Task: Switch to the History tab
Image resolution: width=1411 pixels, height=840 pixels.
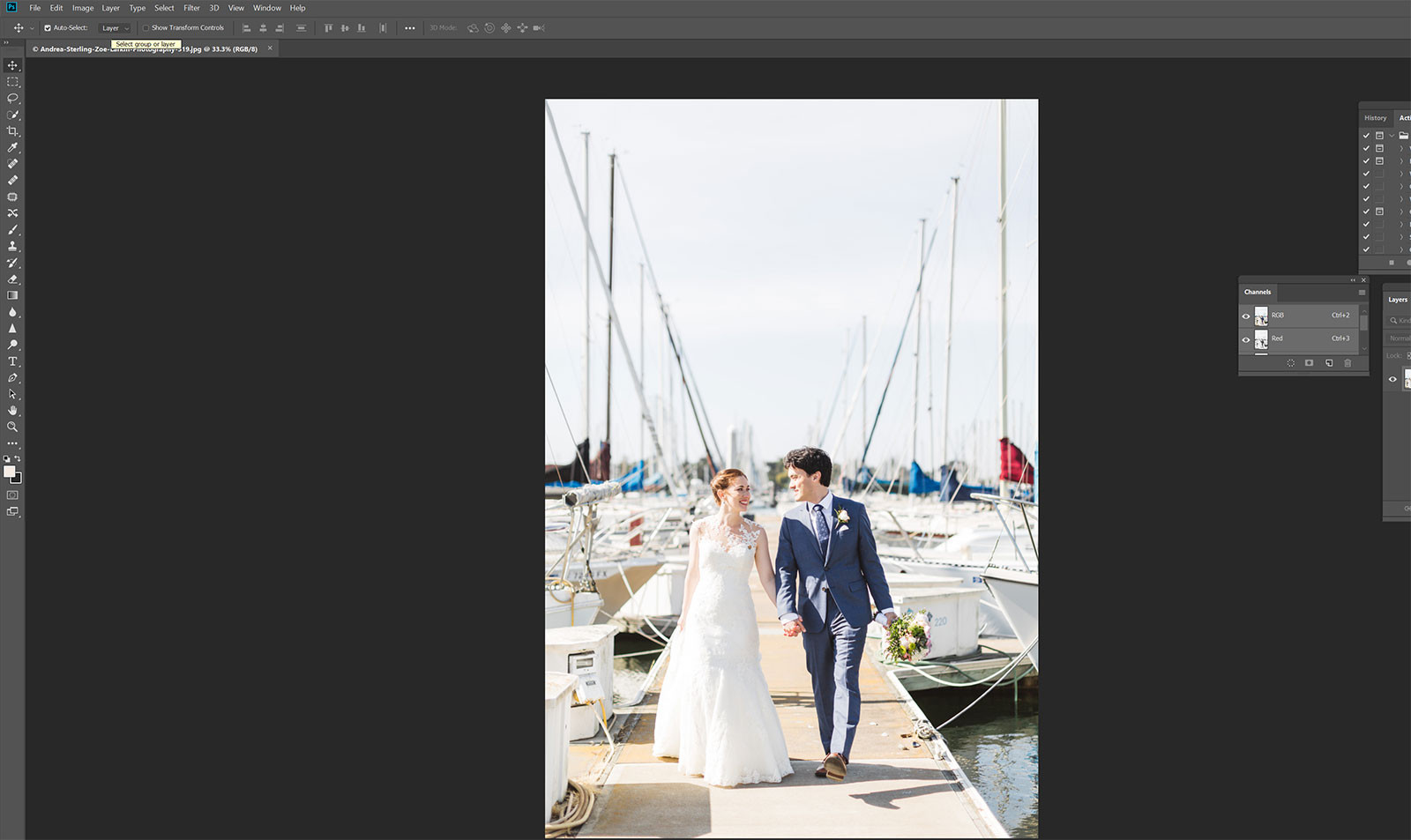Action: [1376, 118]
